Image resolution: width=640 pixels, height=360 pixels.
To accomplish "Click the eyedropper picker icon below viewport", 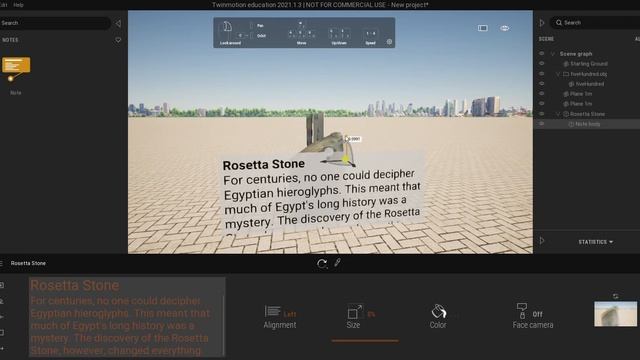I will (x=337, y=262).
